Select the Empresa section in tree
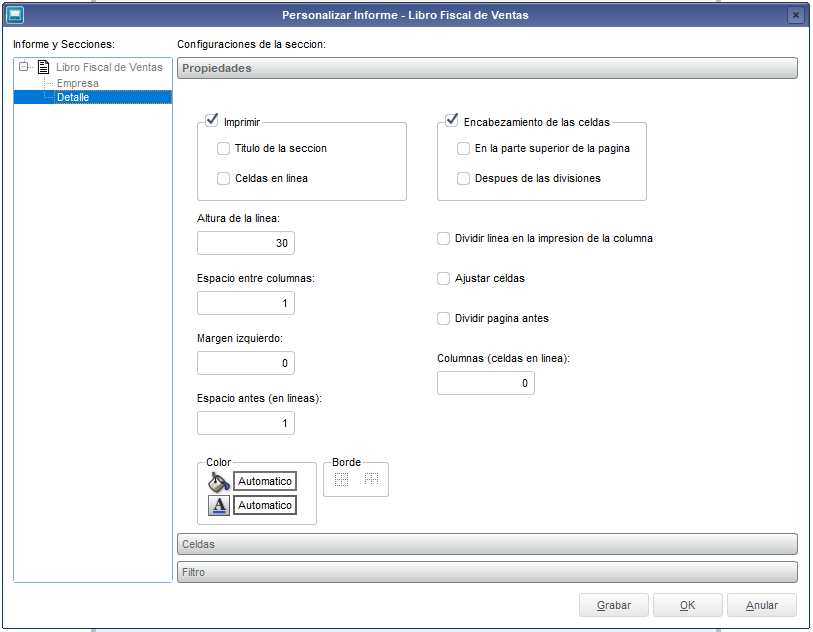This screenshot has height=632, width=813. click(78, 83)
